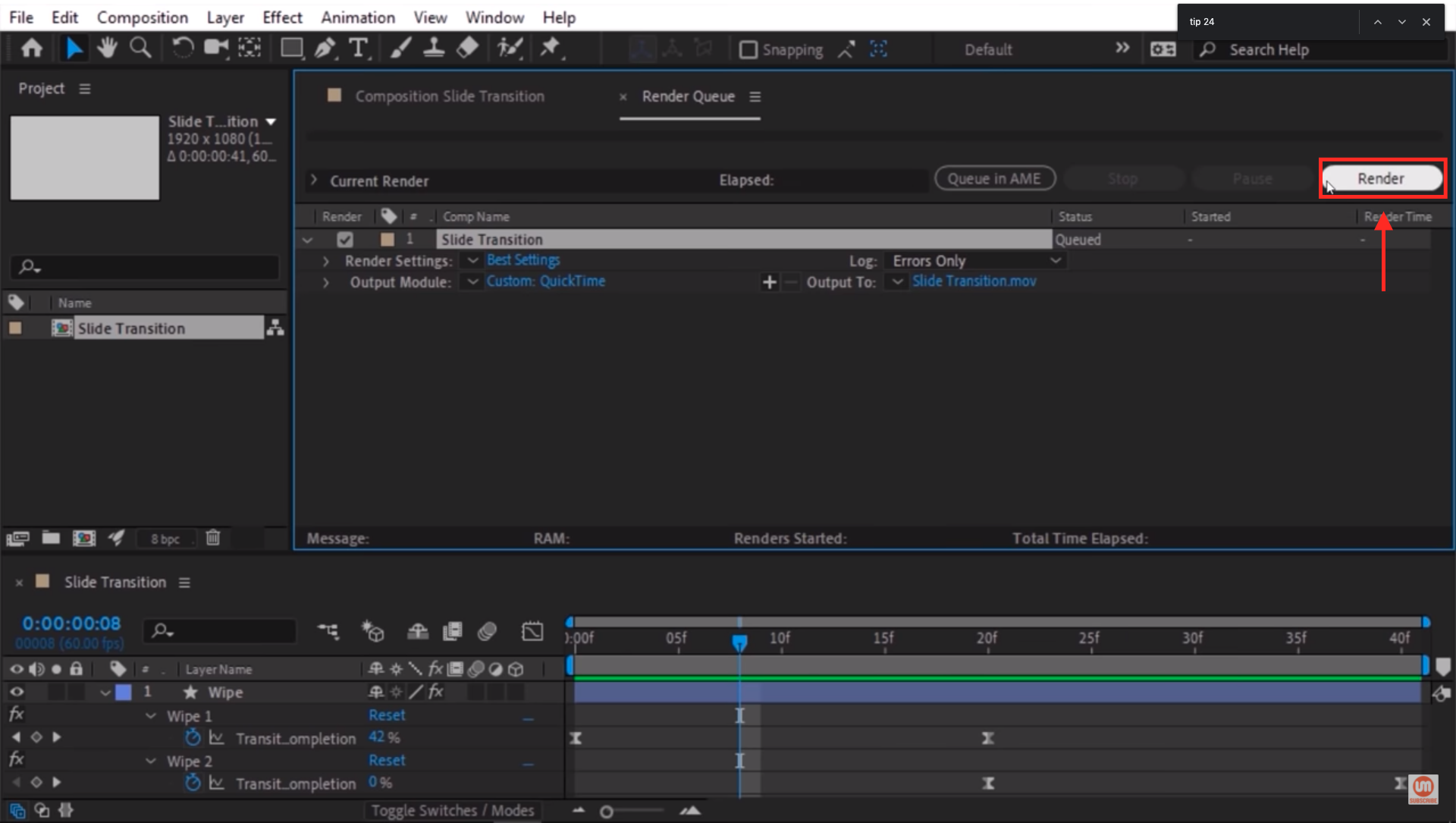Viewport: 1456px width, 823px height.
Task: Click the Draft 3D icon in timeline
Action: click(x=372, y=631)
